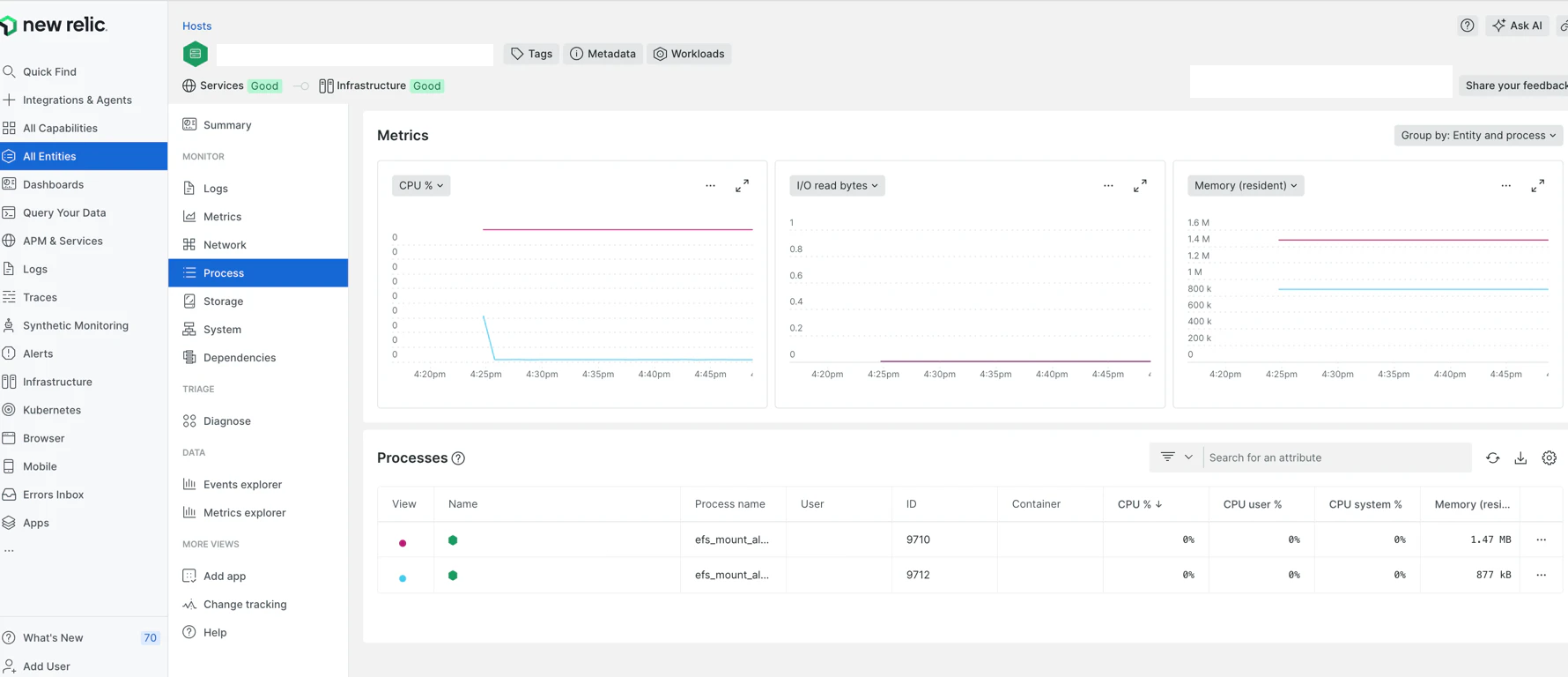Click the Tags button
Viewport: 1568px width, 677px height.
[531, 54]
